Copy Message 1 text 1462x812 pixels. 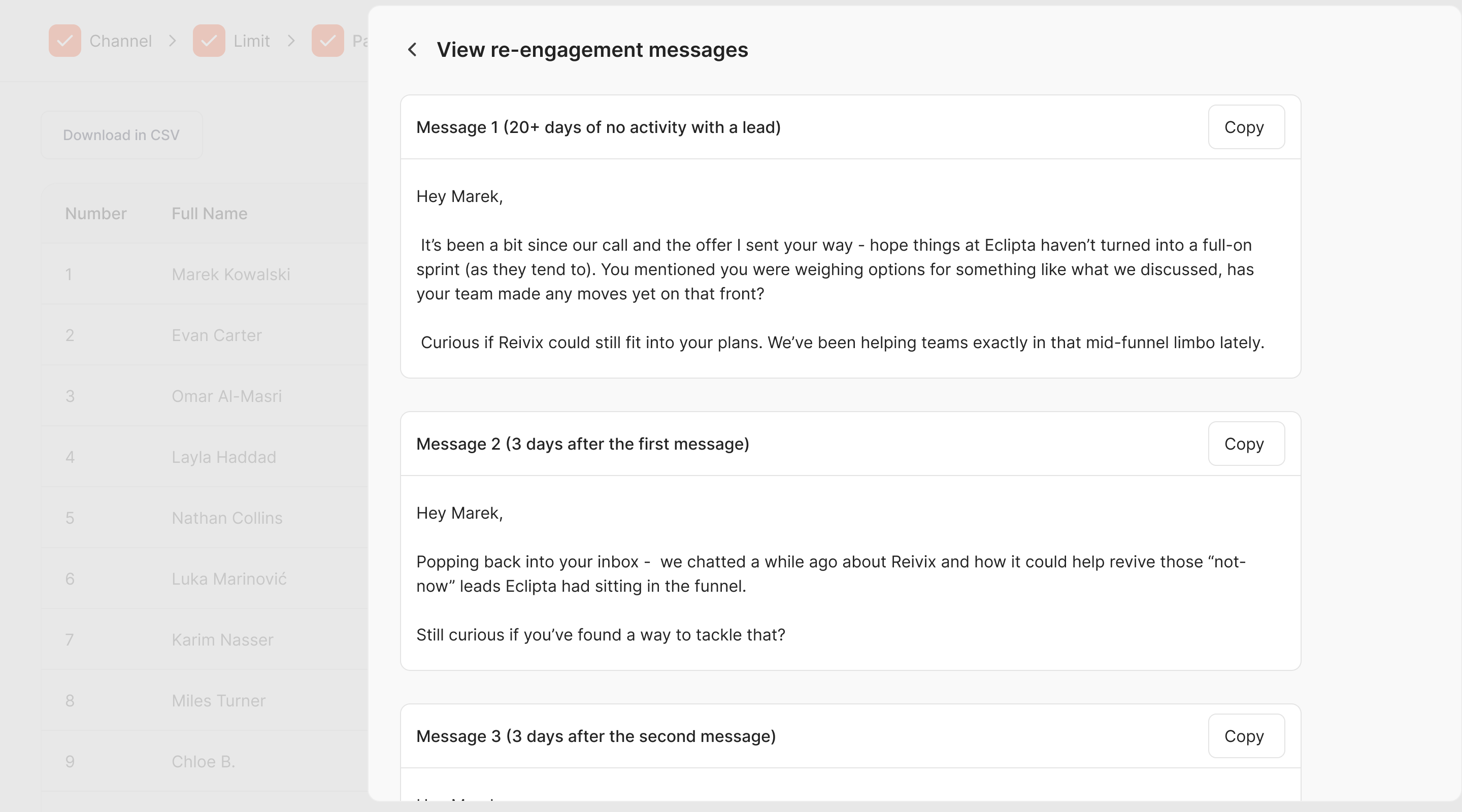(1246, 127)
